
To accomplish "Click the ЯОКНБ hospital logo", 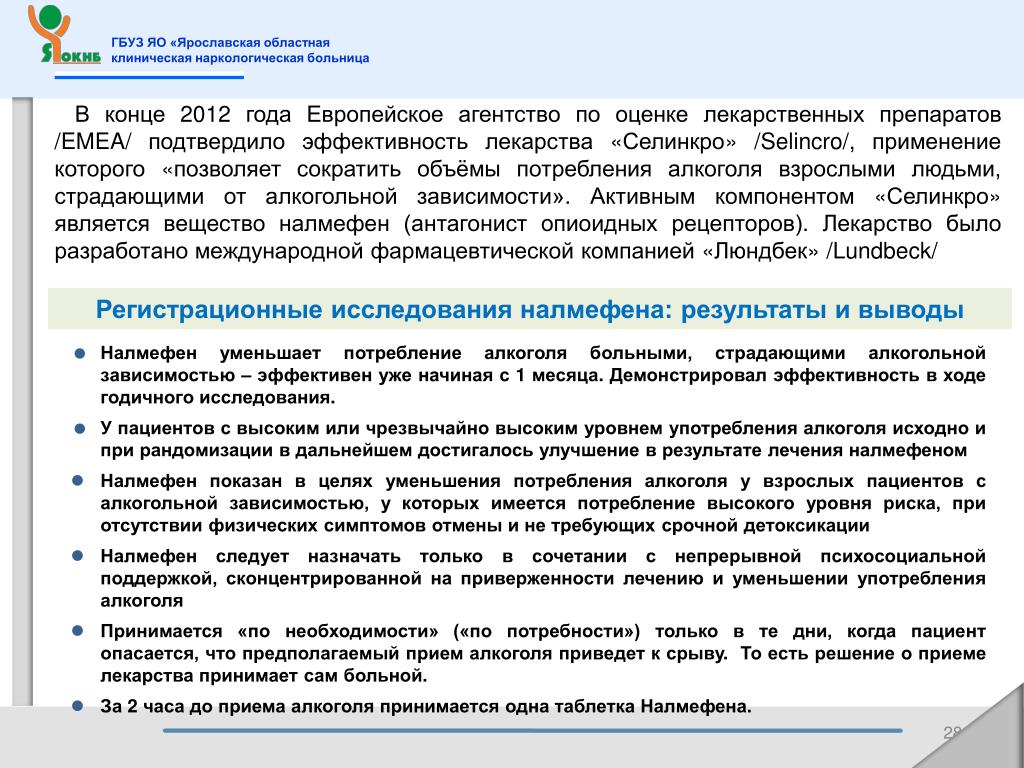I will (x=63, y=34).
